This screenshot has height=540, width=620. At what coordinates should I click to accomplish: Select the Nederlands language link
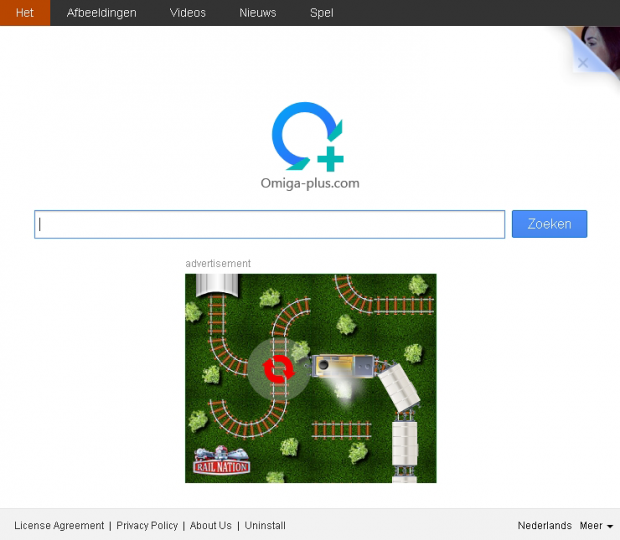(x=544, y=525)
